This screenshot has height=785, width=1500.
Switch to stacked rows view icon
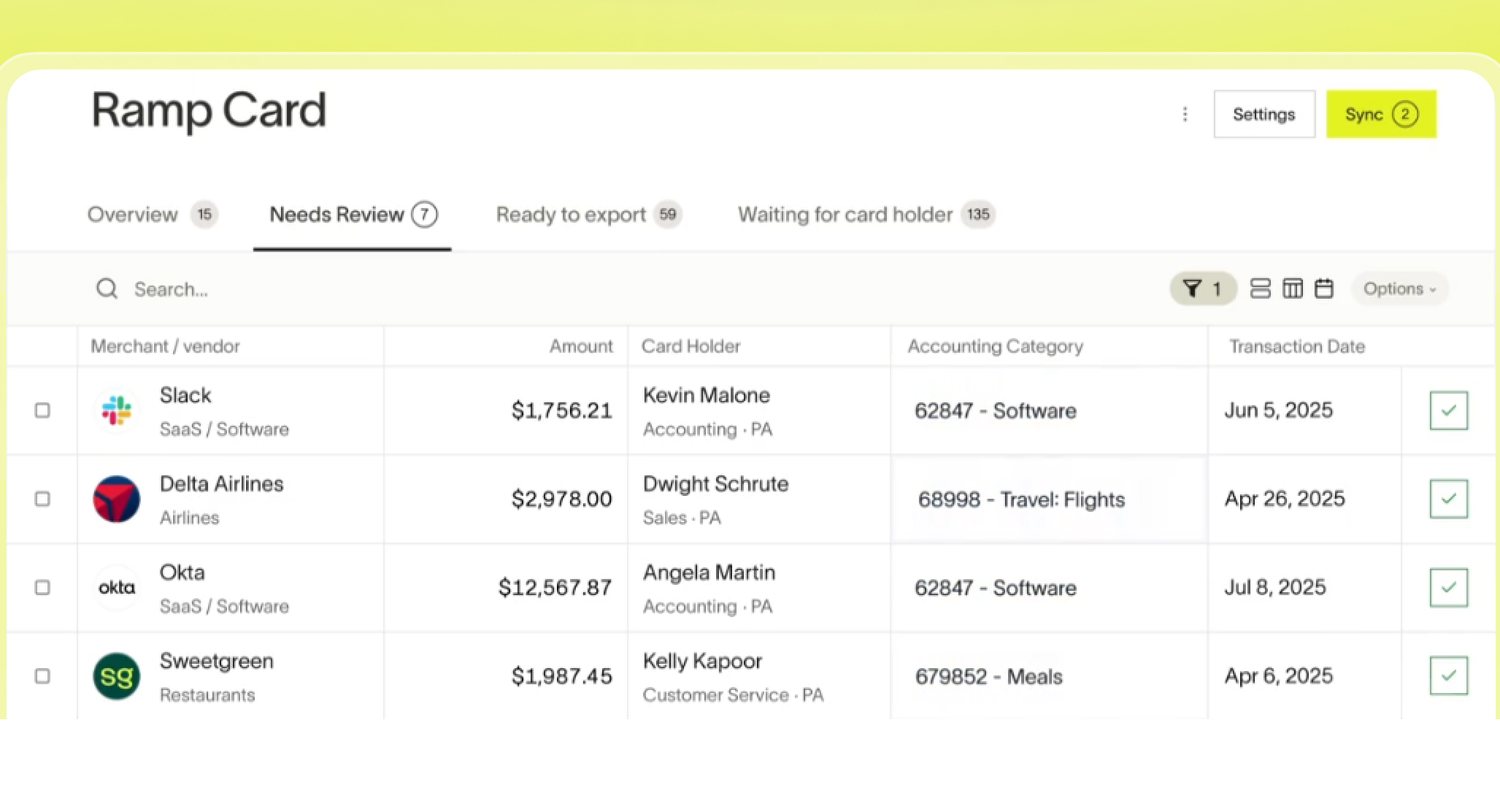(1261, 289)
